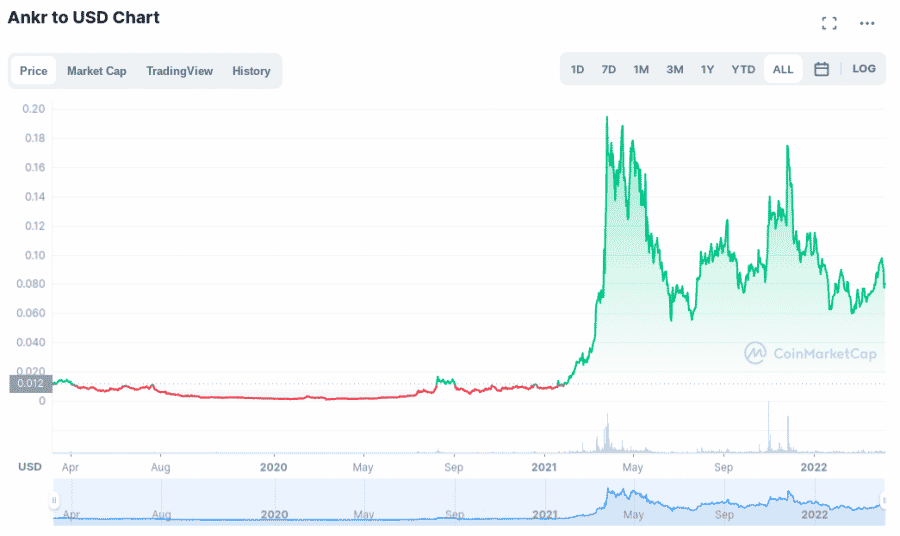Switch to the Price tab
Screen dimensions: 900x536
(x=34, y=71)
